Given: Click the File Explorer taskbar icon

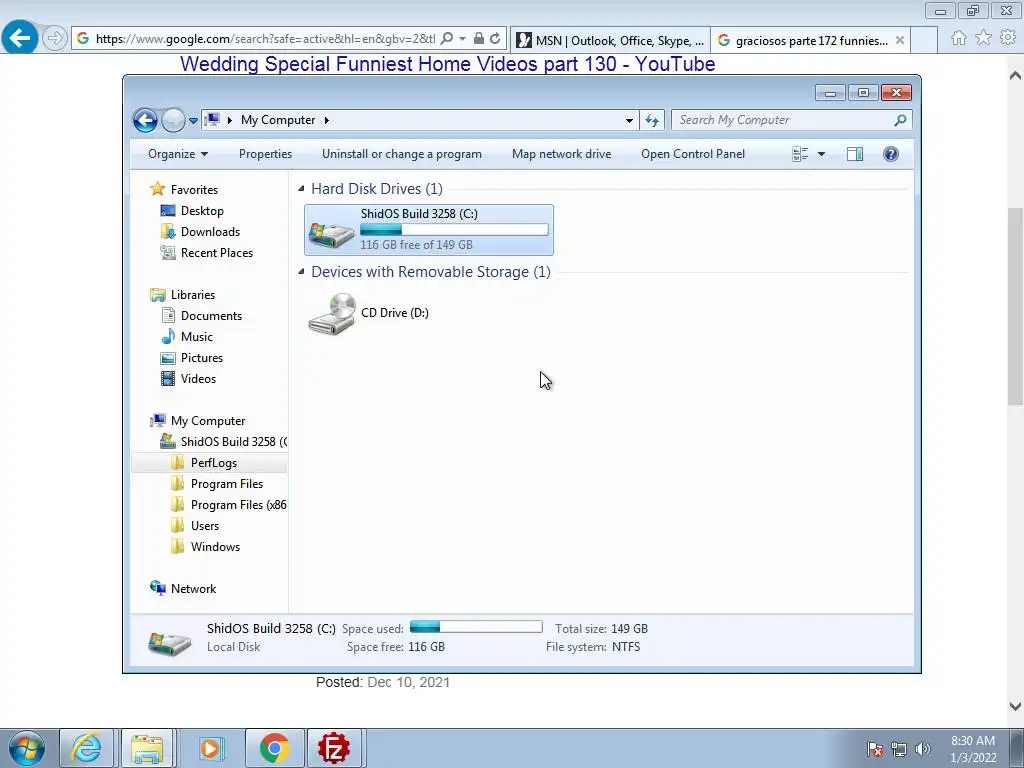Looking at the screenshot, I should (147, 748).
